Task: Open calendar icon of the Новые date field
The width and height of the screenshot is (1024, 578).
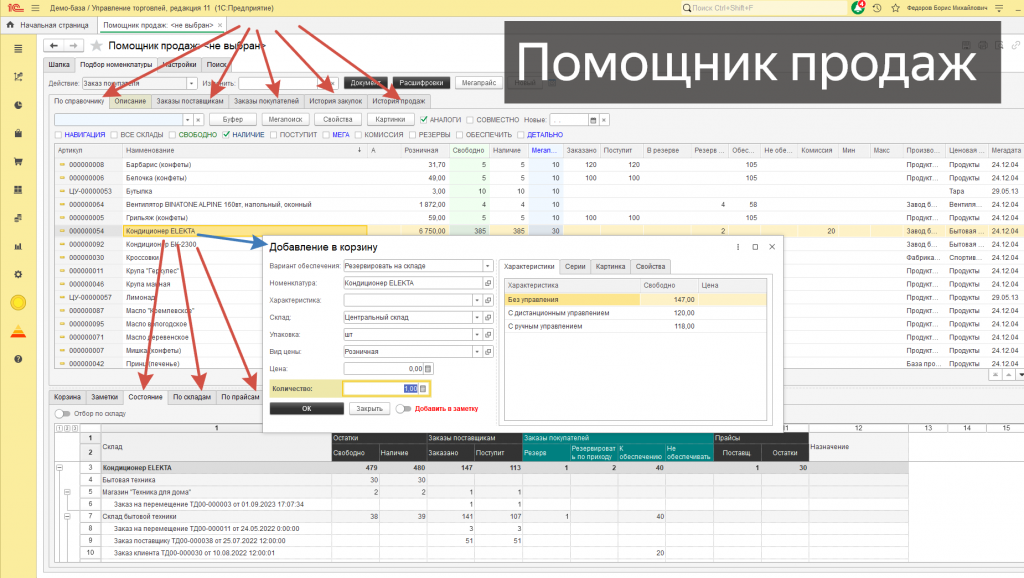Action: [593, 120]
